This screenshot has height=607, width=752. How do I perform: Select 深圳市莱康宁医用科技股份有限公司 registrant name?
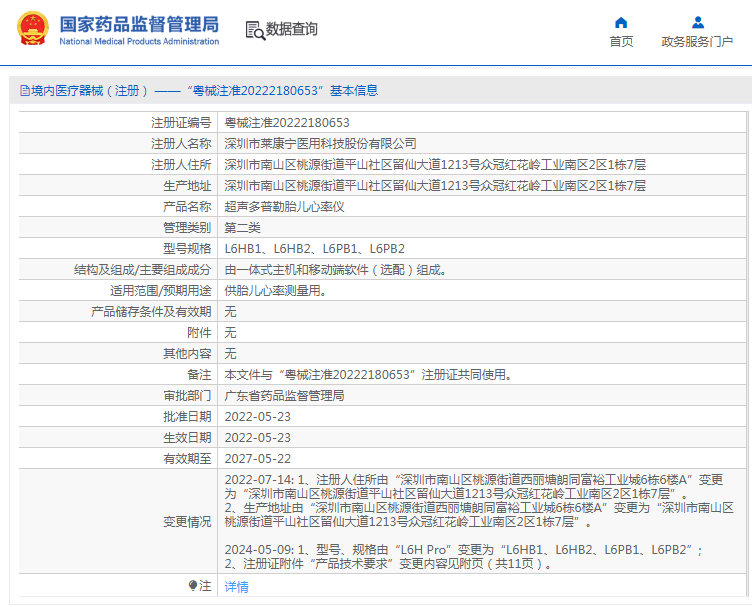[320, 144]
